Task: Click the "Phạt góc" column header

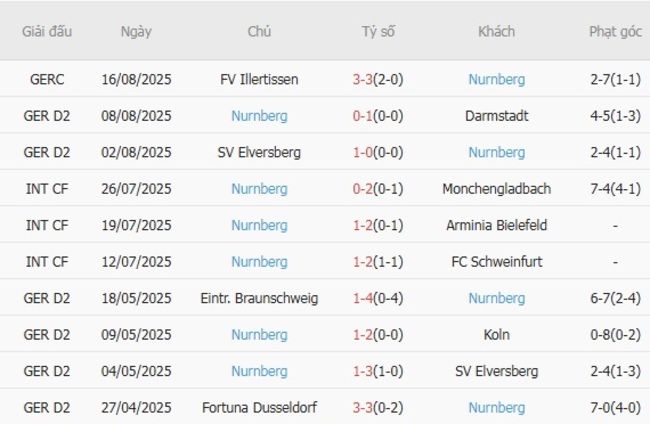Action: [x=615, y=31]
